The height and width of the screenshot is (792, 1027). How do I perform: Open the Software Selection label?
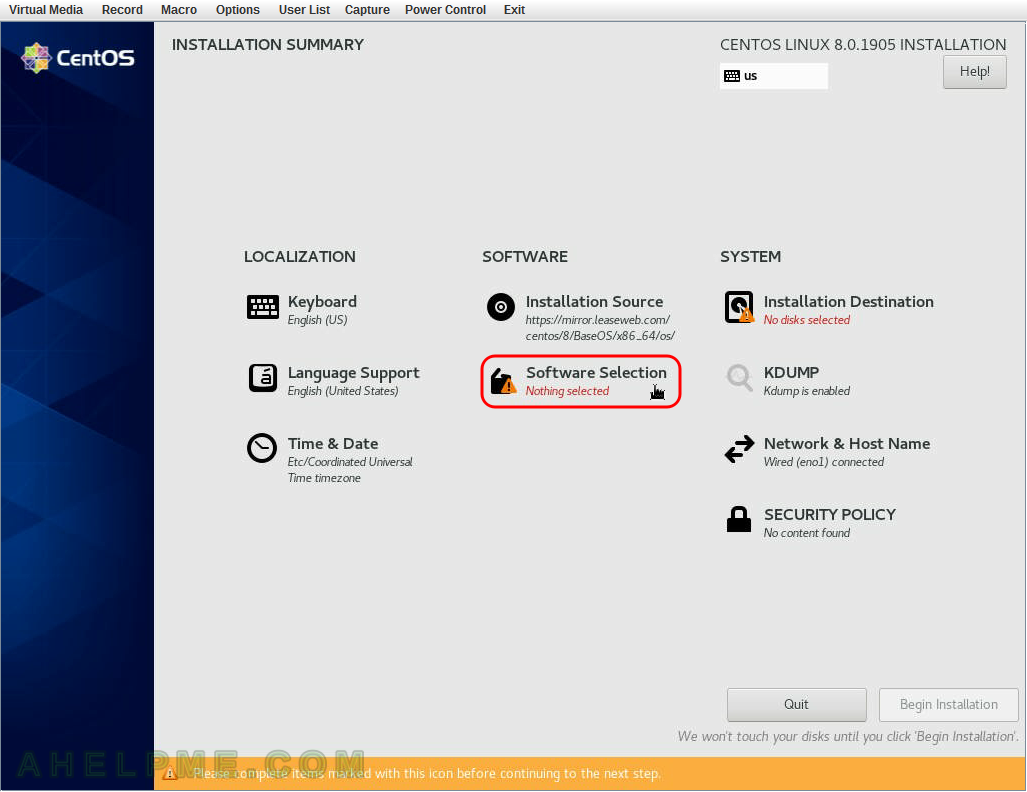[x=596, y=372]
